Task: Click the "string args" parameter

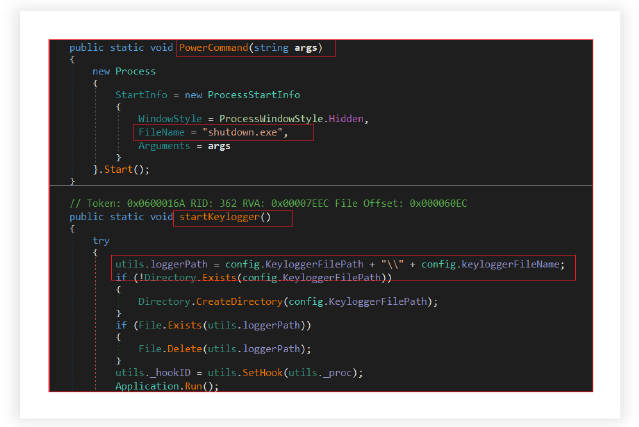Action: 285,48
